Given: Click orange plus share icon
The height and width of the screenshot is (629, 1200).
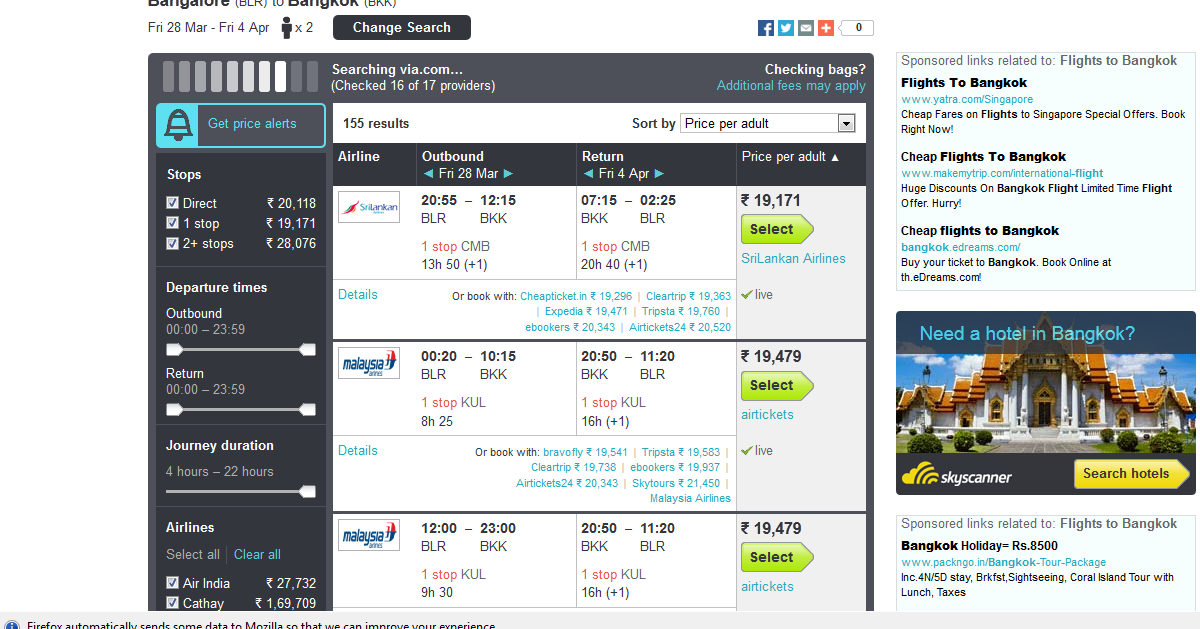Looking at the screenshot, I should (826, 28).
